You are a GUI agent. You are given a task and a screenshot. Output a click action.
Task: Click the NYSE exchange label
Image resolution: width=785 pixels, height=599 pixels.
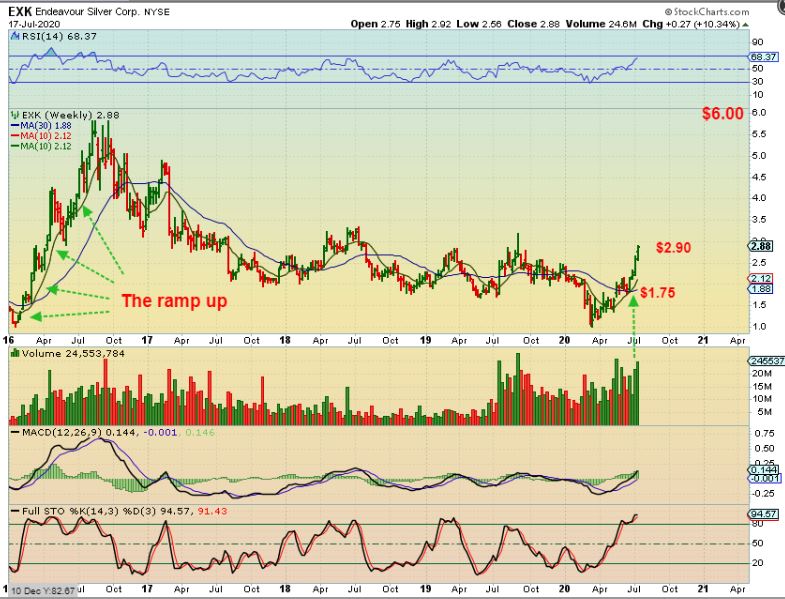click(157, 12)
